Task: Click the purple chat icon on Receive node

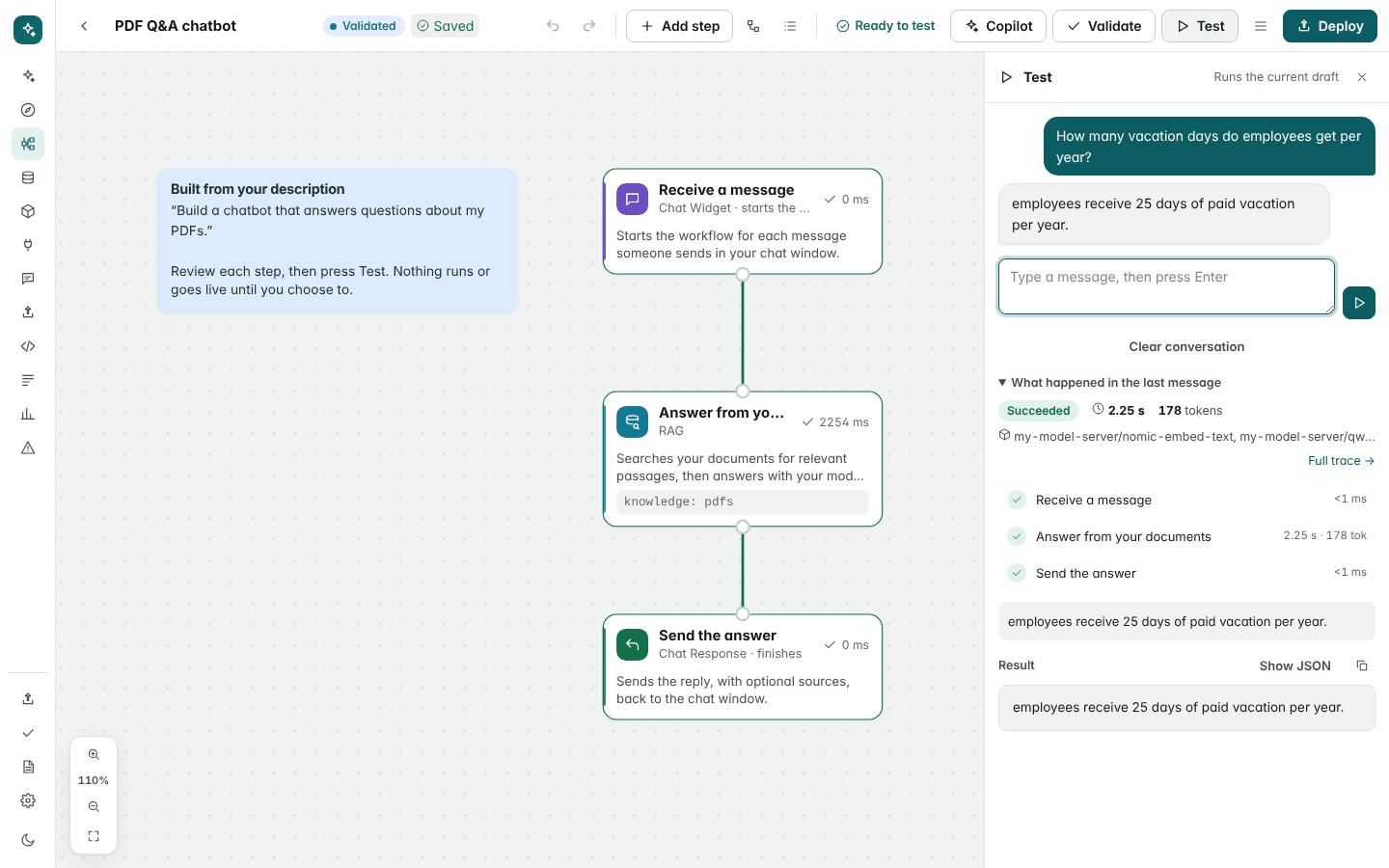Action: (632, 200)
